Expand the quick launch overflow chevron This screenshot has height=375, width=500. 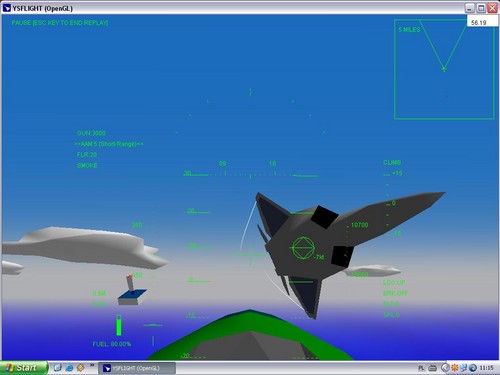coord(92,366)
